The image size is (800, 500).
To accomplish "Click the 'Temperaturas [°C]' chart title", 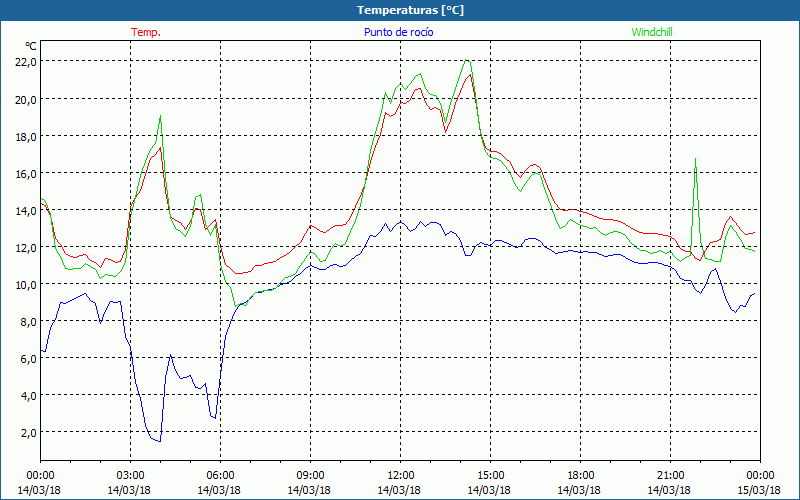I will pyautogui.click(x=410, y=10).
